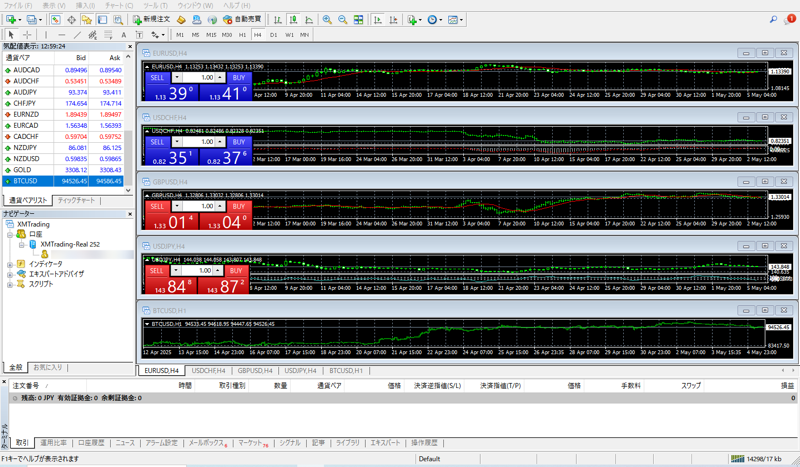Collapse the 口座 tree node
The height and width of the screenshot is (467, 800).
(10, 234)
